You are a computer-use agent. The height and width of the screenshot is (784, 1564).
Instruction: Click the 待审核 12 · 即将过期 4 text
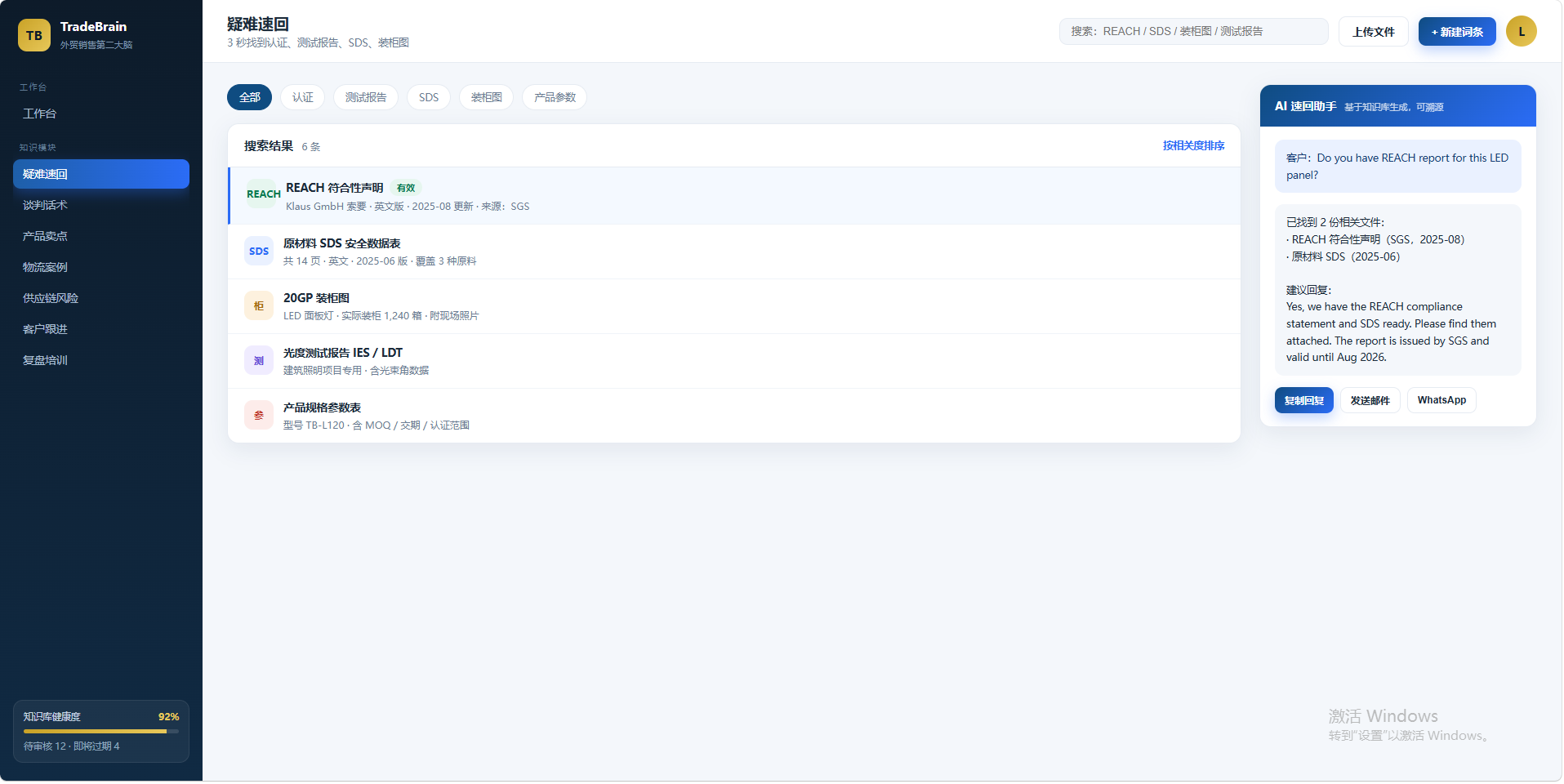(72, 746)
